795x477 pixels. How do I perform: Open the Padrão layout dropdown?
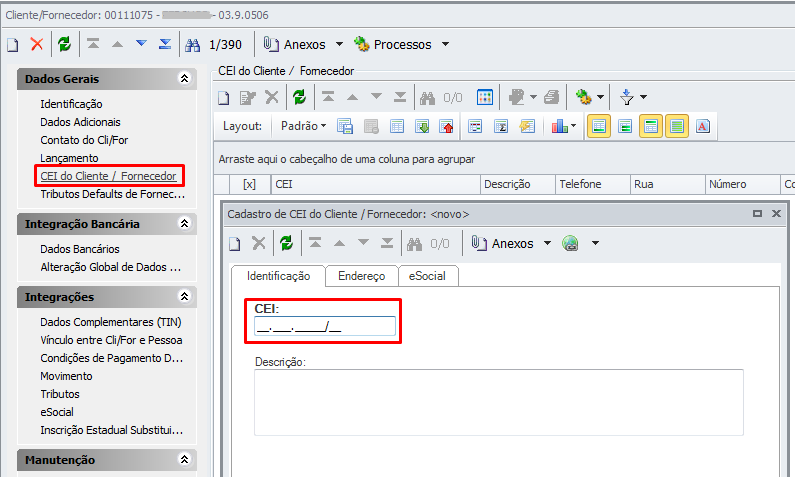point(303,126)
